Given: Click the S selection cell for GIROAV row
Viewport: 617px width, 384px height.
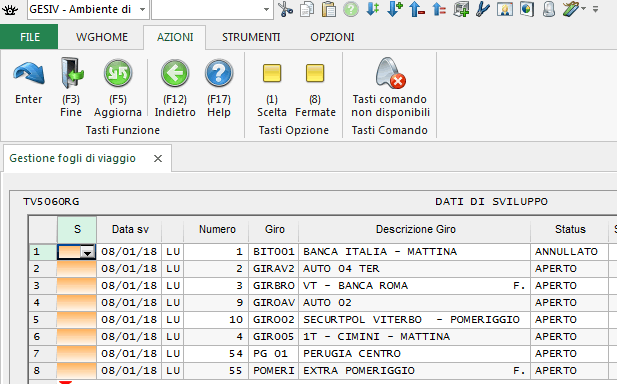Looking at the screenshot, I should coord(77,303).
